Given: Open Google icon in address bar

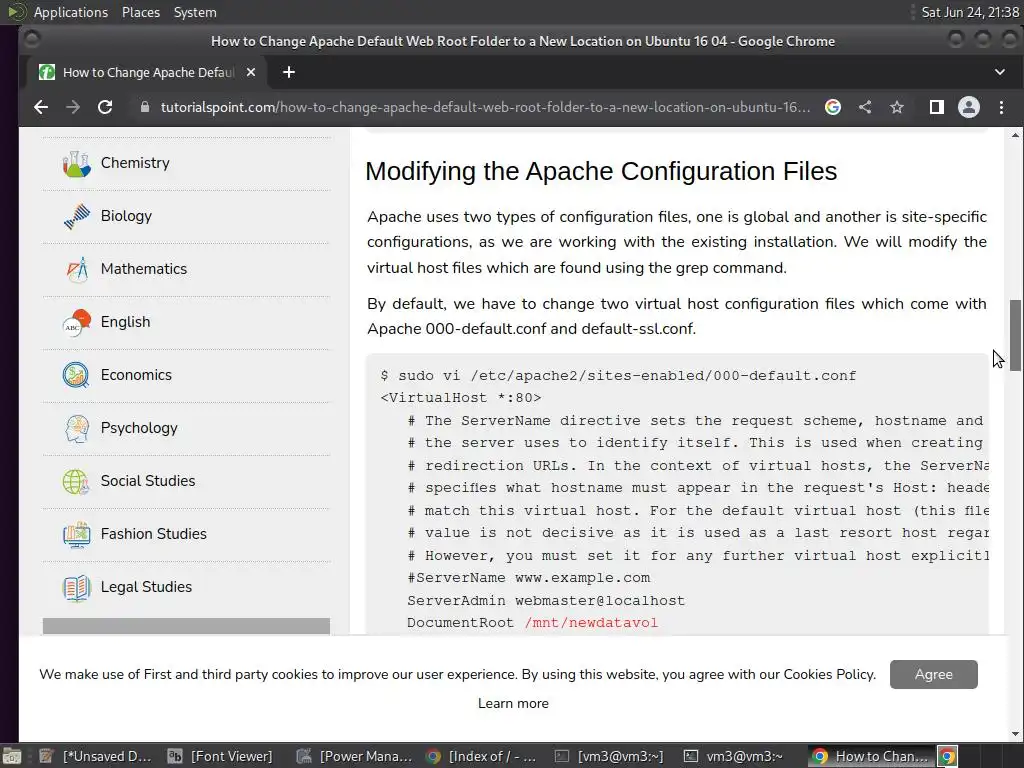Looking at the screenshot, I should tap(833, 107).
